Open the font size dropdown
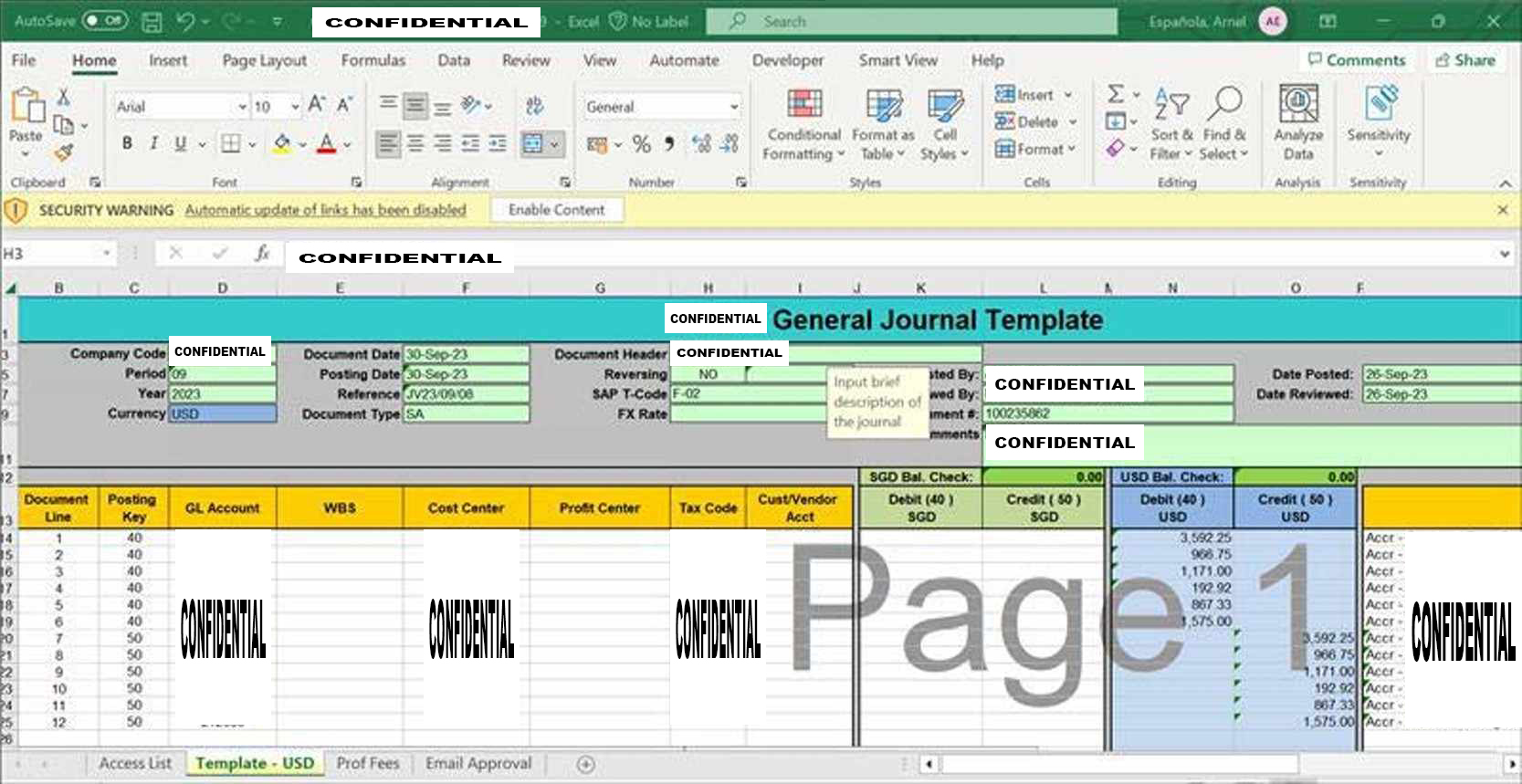The height and width of the screenshot is (784, 1522). (295, 107)
